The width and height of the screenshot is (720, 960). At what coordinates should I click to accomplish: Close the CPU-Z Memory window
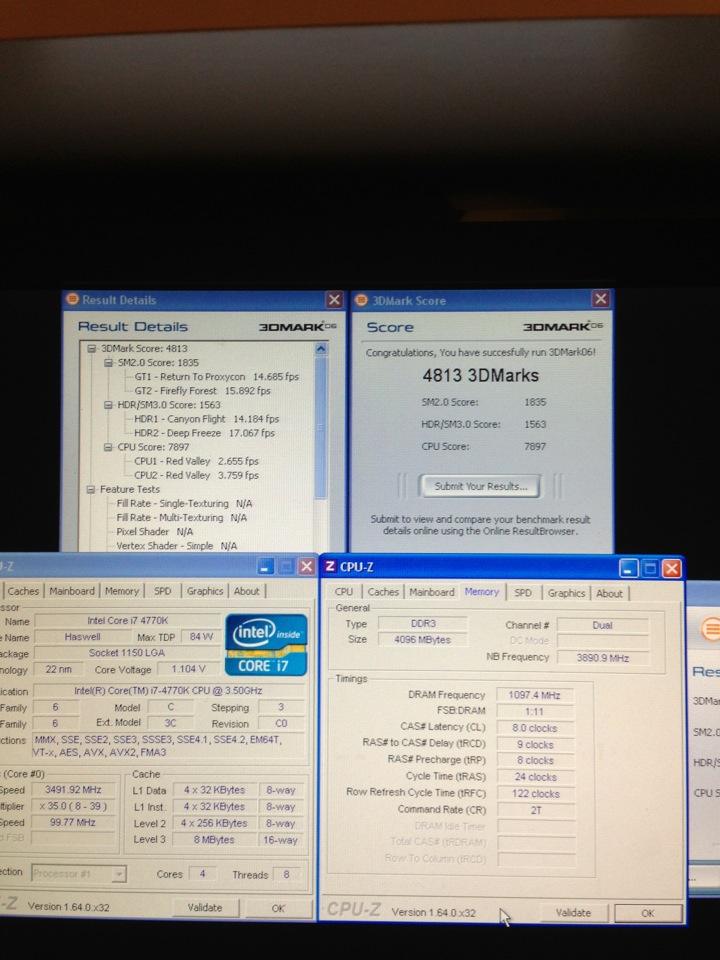tap(671, 568)
